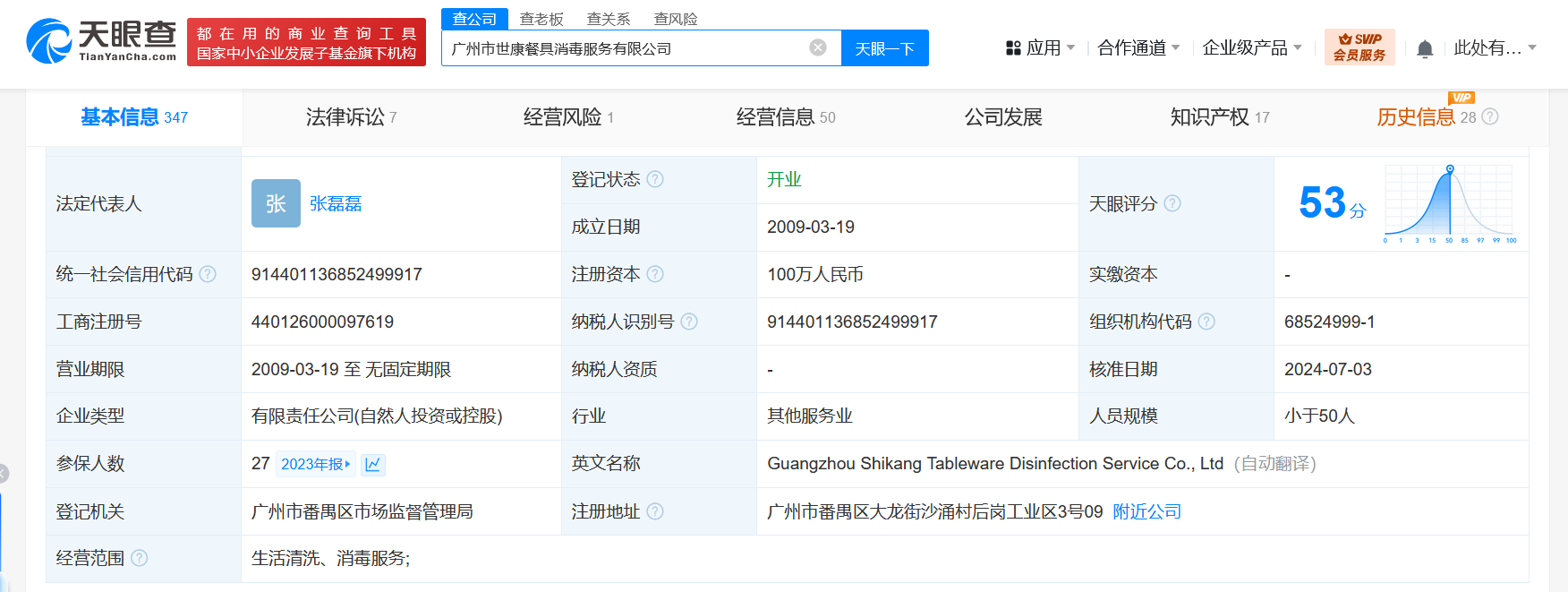
Task: Switch to the 查风险 search tab
Action: (676, 19)
